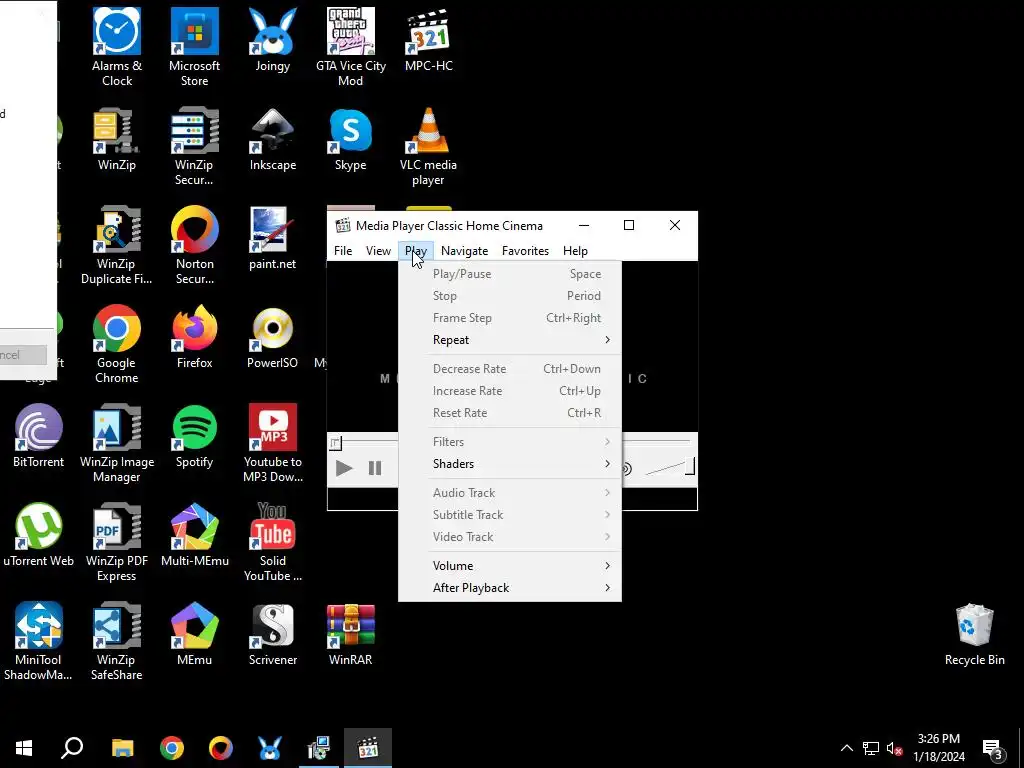Select the Multi-MEmu desktop shortcut
The image size is (1024, 768).
[x=194, y=535]
